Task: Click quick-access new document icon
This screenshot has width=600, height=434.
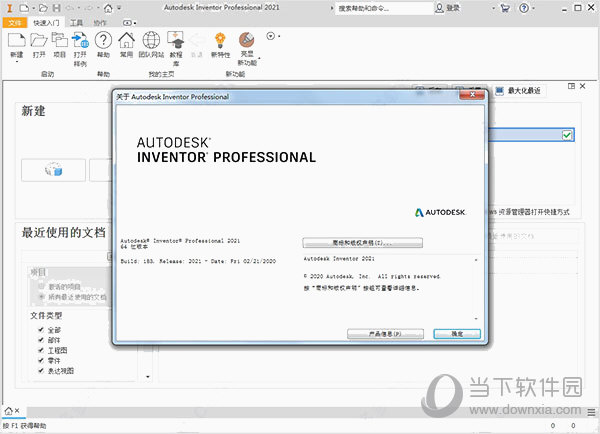Action: pyautogui.click(x=24, y=8)
